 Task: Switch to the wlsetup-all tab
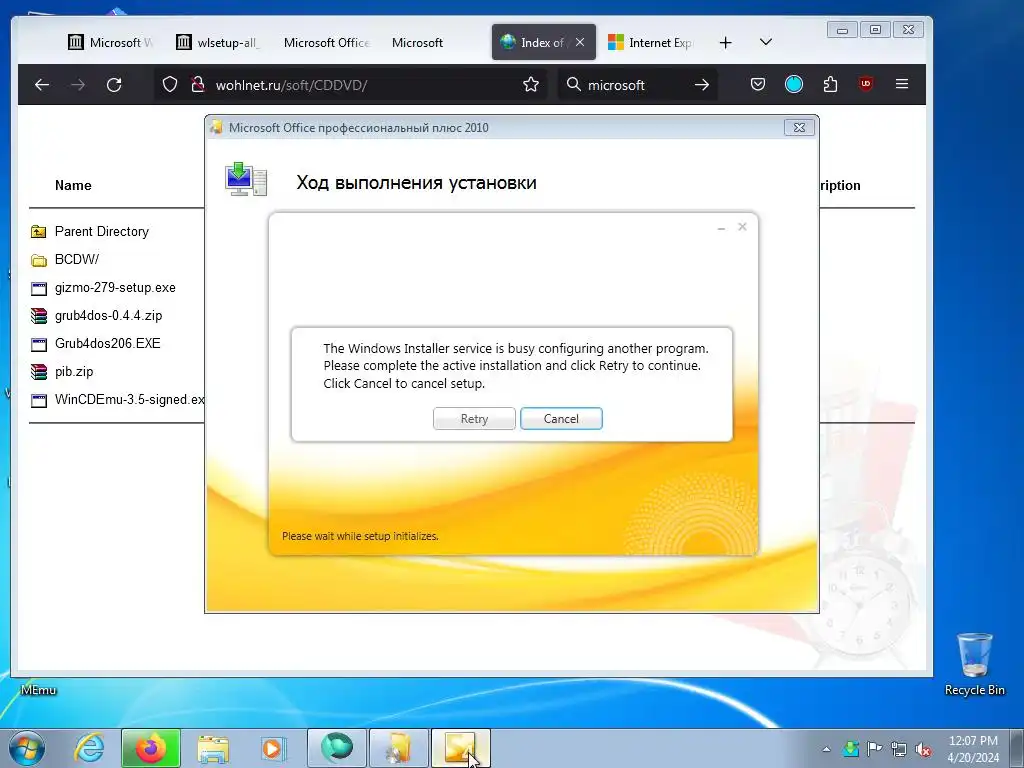219,42
